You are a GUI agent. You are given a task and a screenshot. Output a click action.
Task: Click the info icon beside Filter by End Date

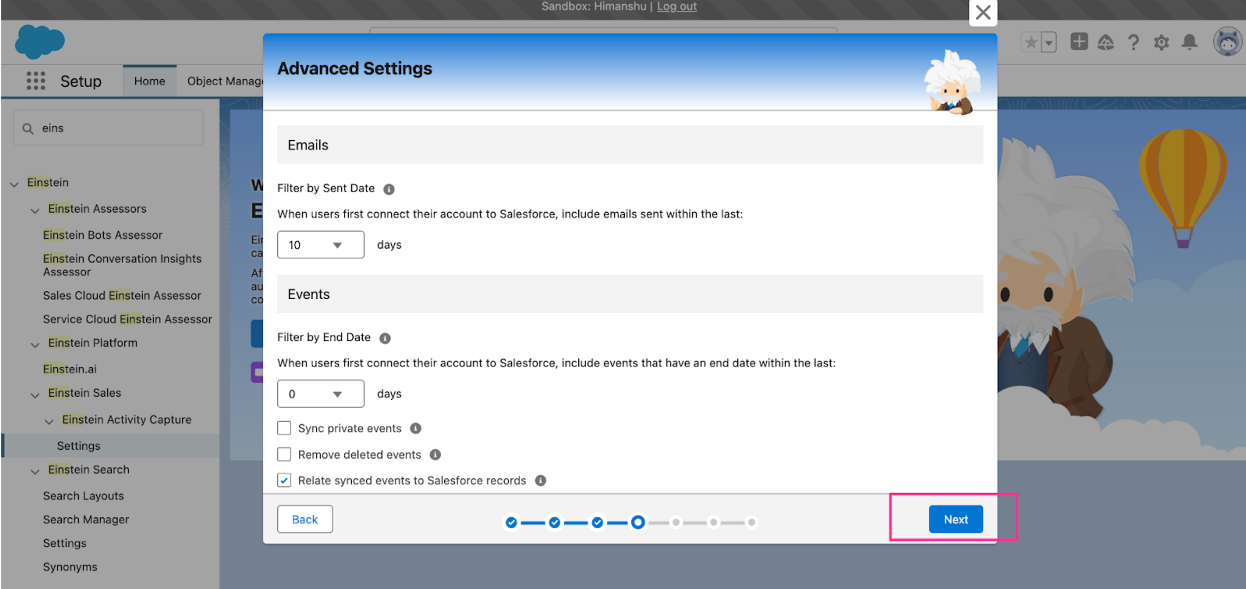385,339
